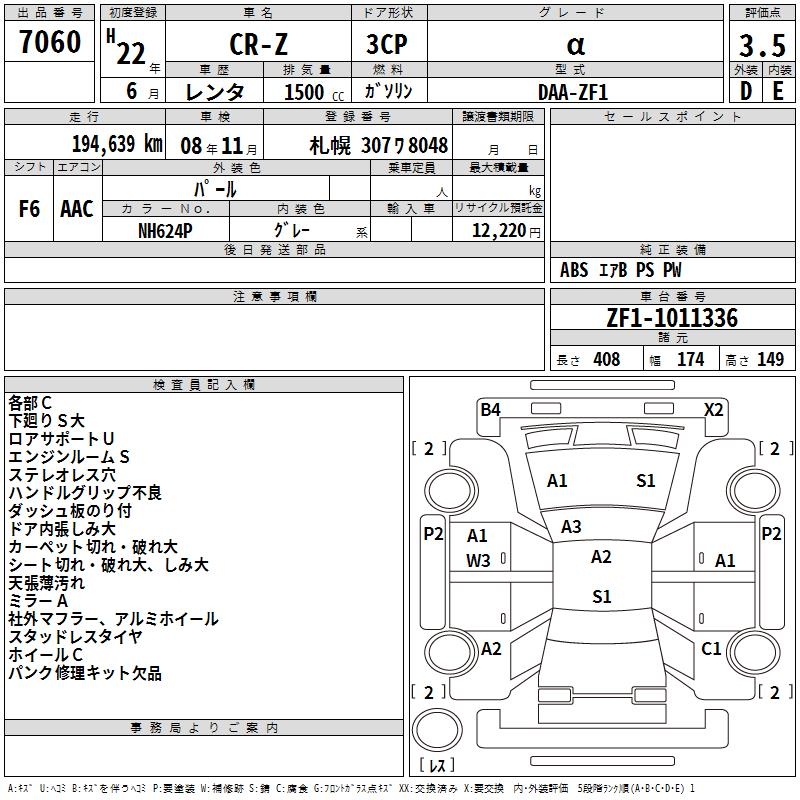
Task: Click the color number NH624P
Action: tap(166, 230)
